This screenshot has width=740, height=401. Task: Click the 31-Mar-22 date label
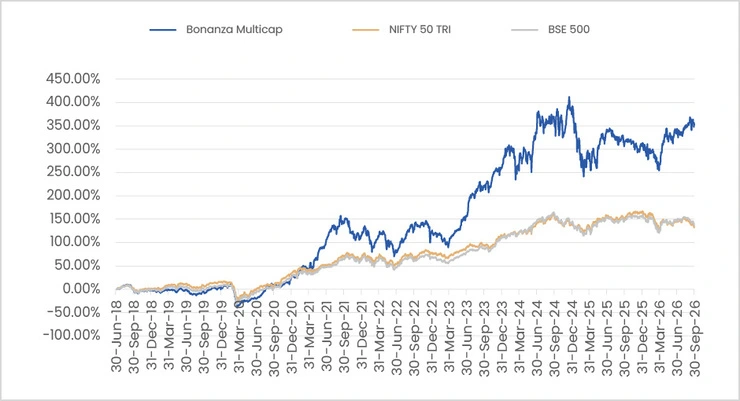pos(379,336)
